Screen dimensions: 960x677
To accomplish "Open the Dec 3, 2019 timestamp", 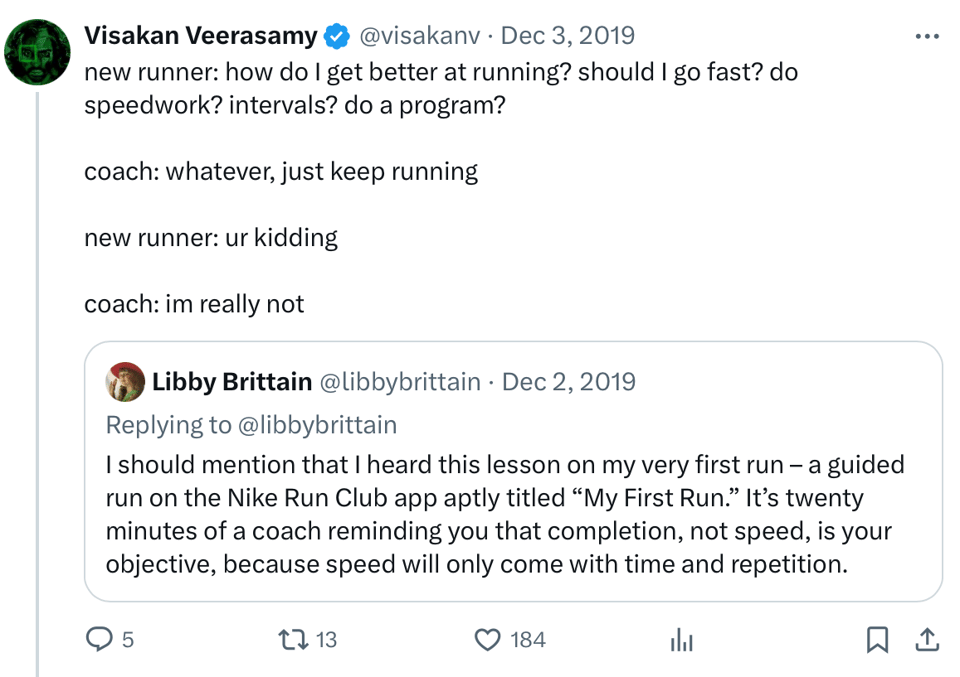I will [567, 36].
